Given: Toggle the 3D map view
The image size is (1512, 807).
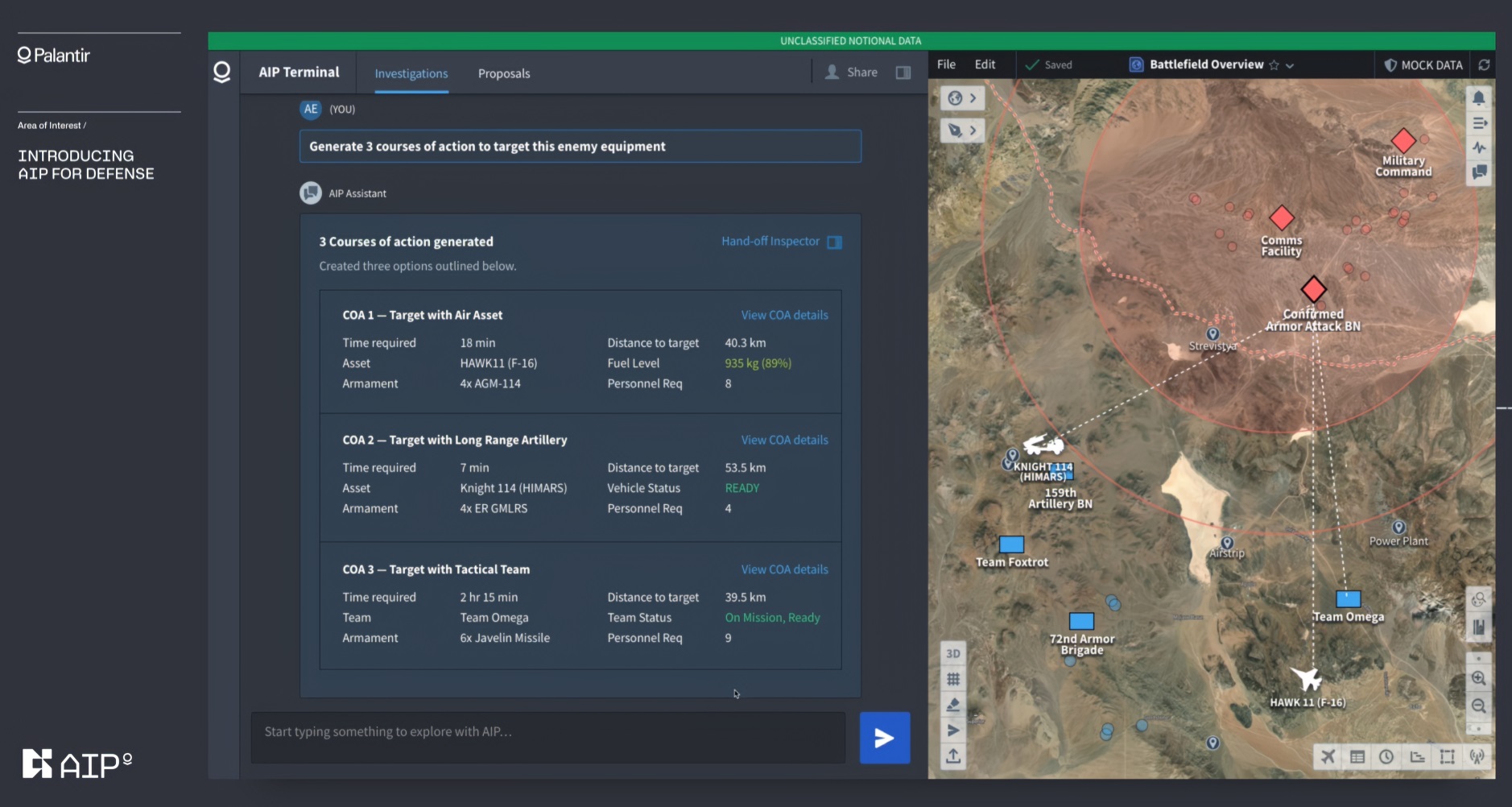Looking at the screenshot, I should (953, 653).
